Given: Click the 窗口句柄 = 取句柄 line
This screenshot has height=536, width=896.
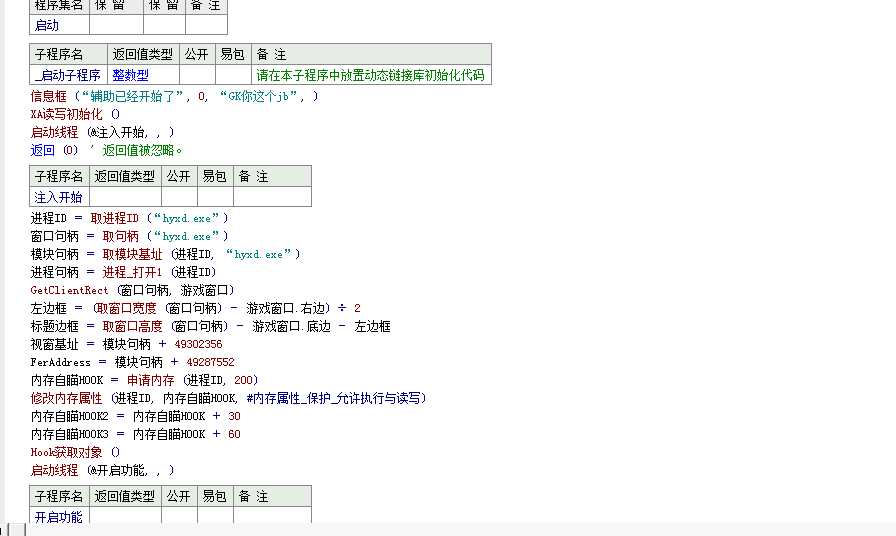Looking at the screenshot, I should (x=129, y=236).
